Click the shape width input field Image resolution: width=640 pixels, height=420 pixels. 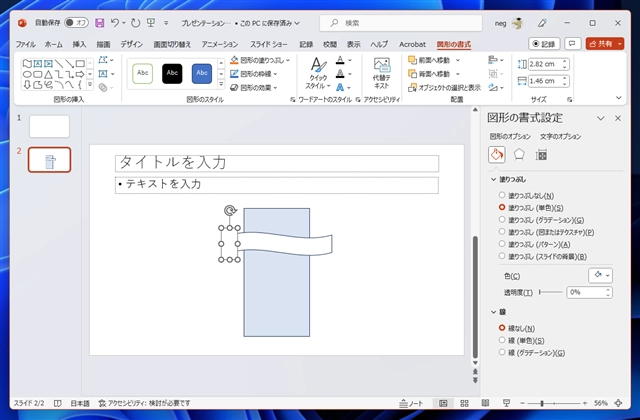pyautogui.click(x=545, y=81)
